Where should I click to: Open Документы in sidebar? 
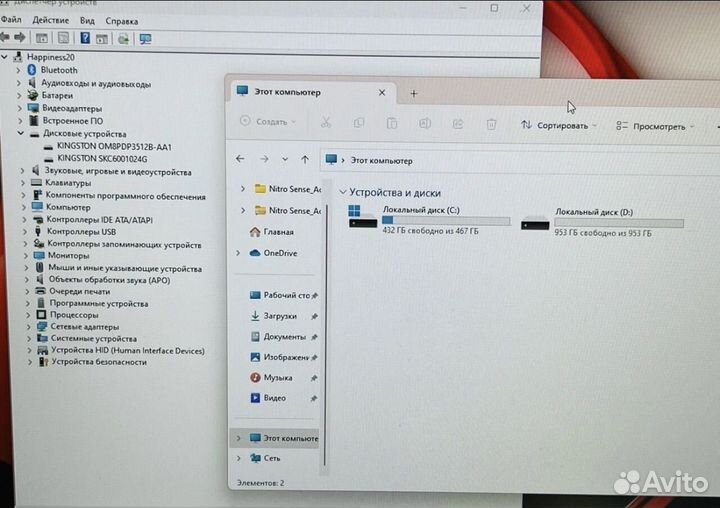click(x=278, y=337)
